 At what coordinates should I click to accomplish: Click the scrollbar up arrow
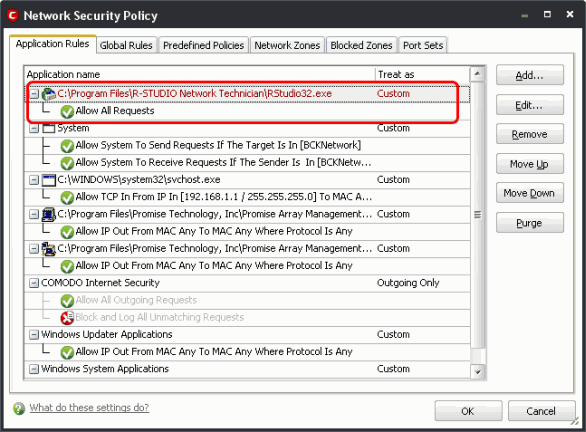(x=477, y=74)
